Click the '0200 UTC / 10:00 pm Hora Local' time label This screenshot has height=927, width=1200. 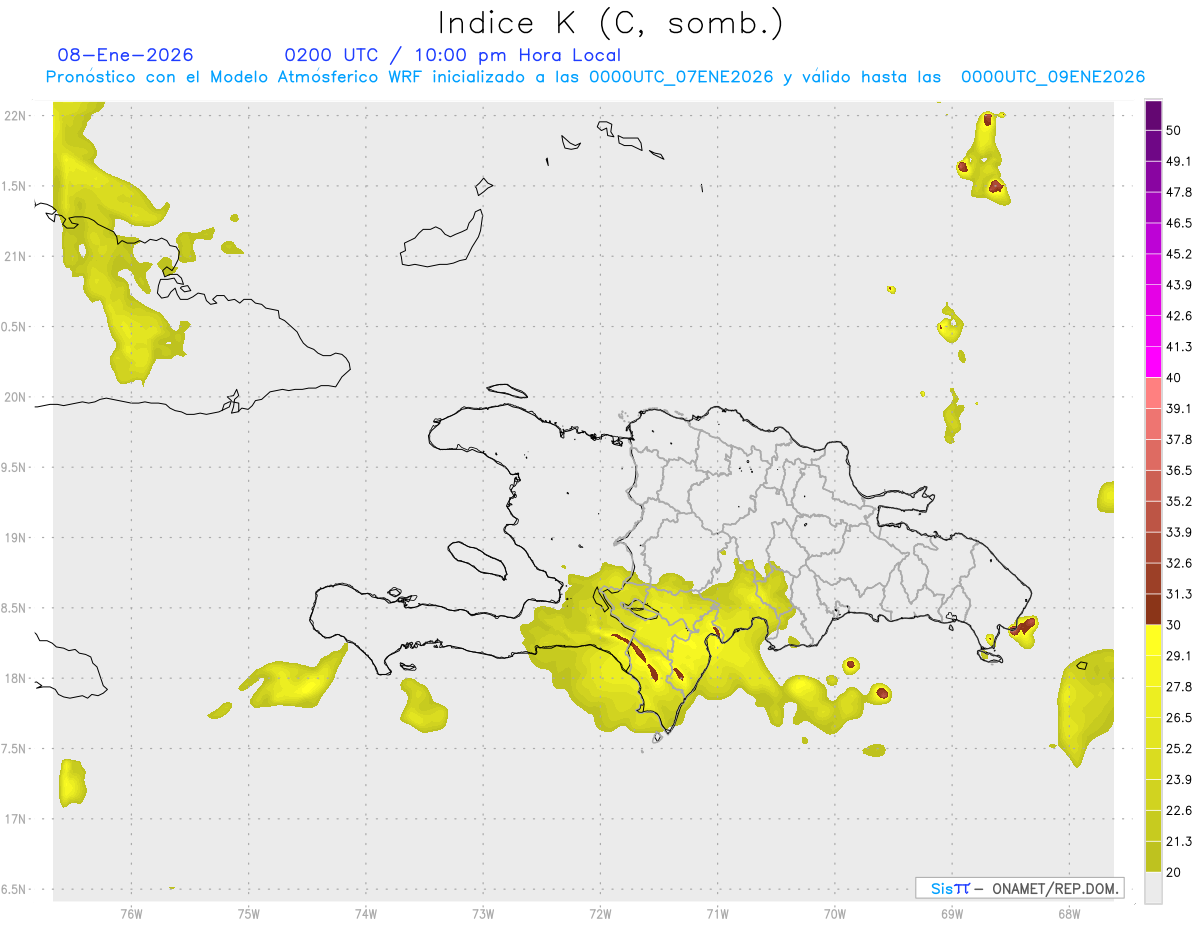tap(453, 55)
